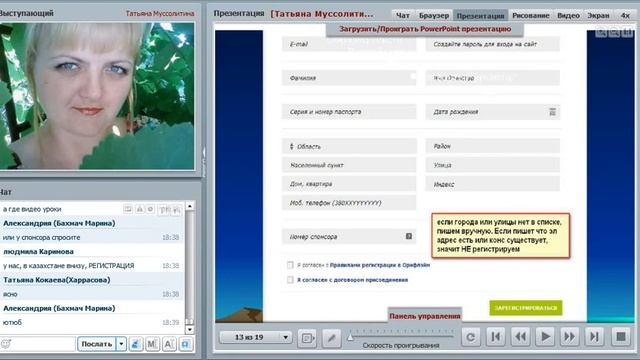Select the Презентация tab

480,16
